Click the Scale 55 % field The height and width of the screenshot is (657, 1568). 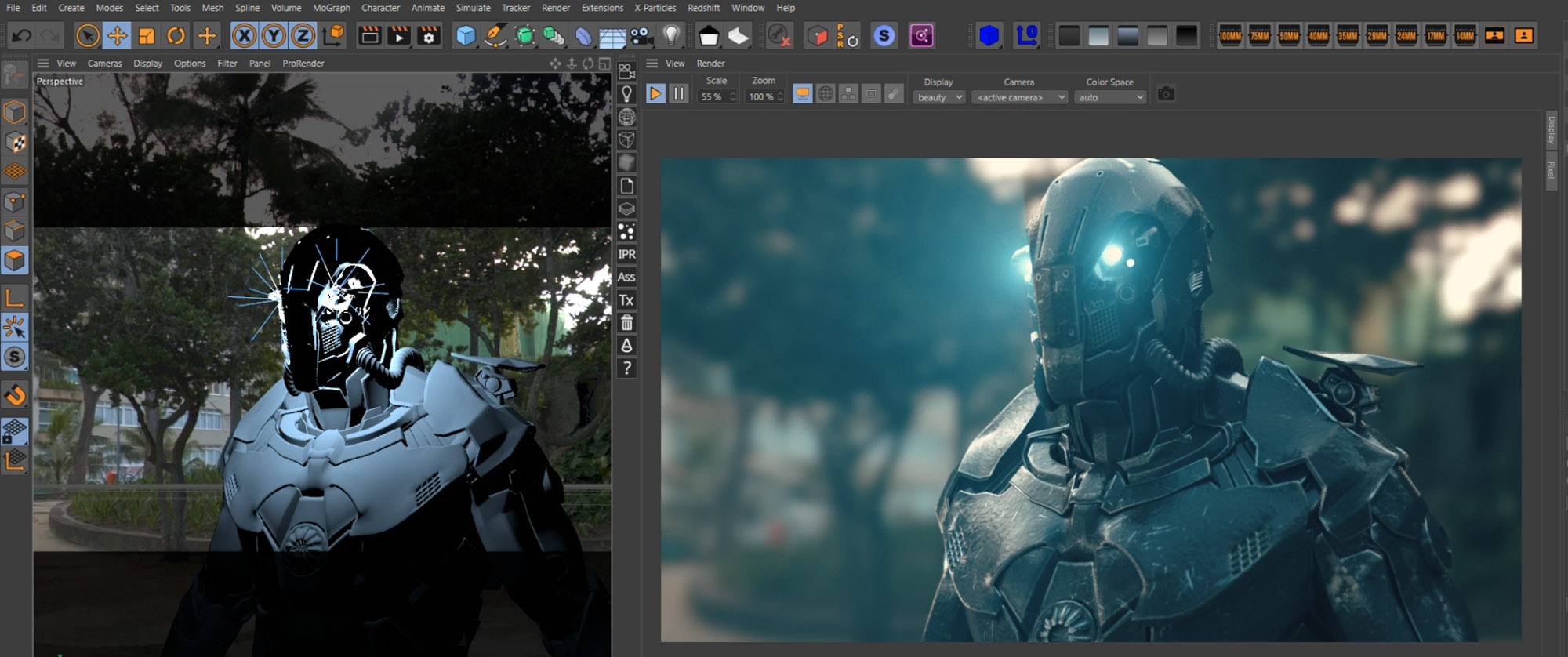click(717, 96)
